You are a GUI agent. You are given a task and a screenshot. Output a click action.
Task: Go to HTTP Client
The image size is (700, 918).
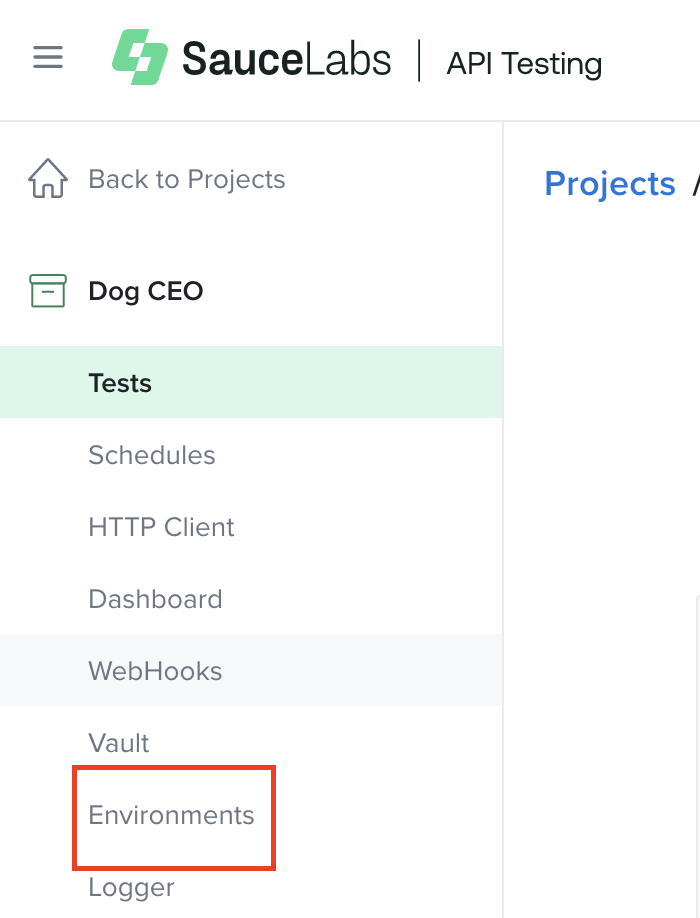pos(161,527)
